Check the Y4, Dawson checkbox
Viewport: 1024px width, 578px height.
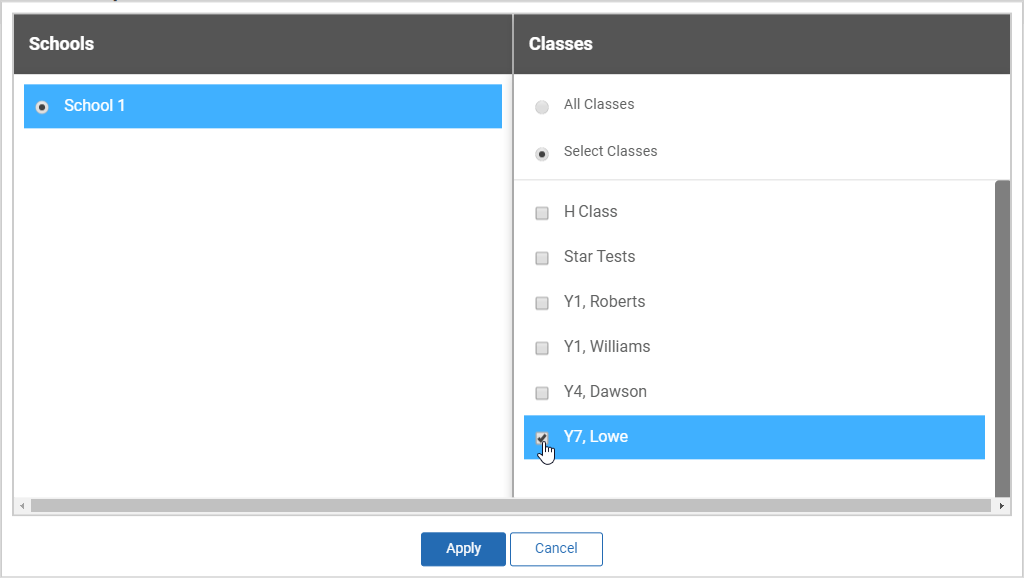click(542, 393)
